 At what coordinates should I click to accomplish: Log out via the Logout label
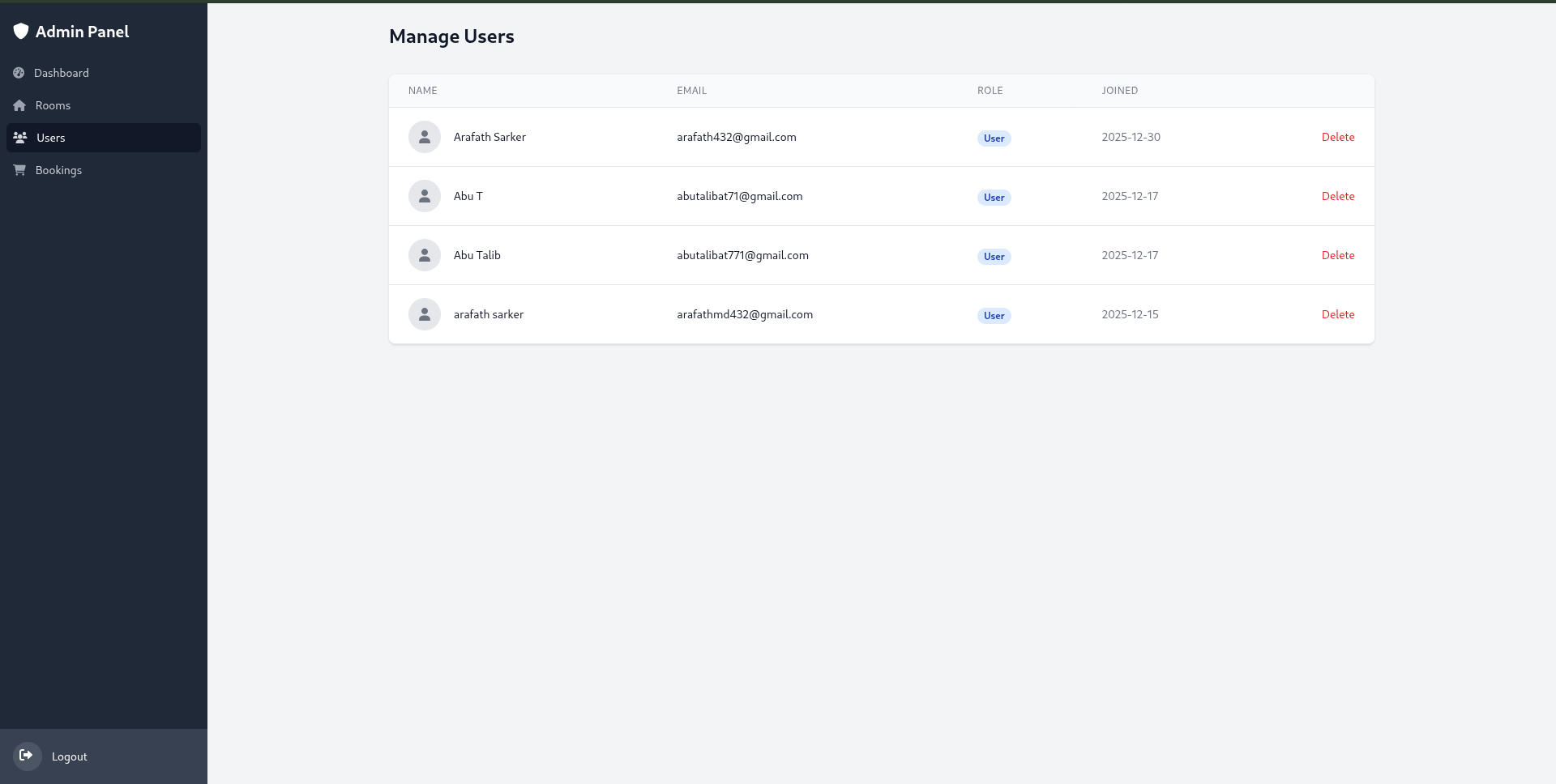point(69,756)
